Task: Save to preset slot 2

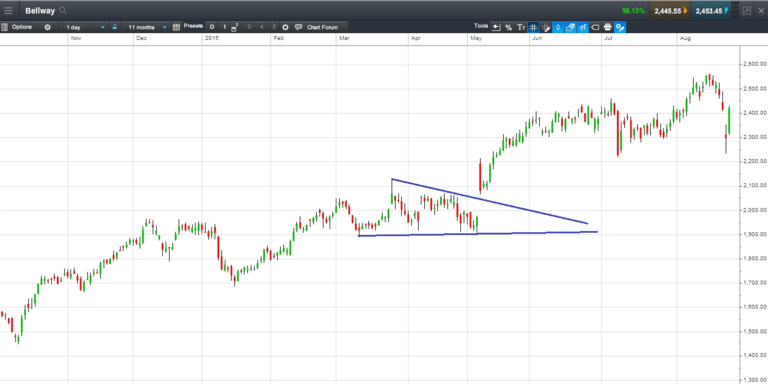Action: pos(235,27)
